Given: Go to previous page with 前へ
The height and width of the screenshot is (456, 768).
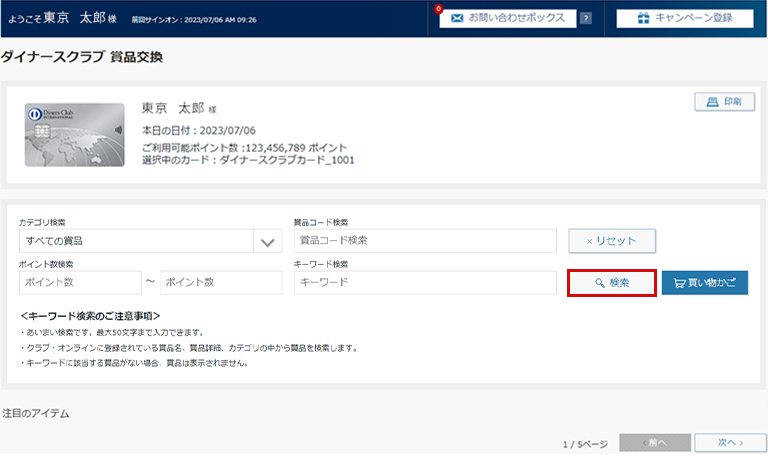Looking at the screenshot, I should (655, 442).
